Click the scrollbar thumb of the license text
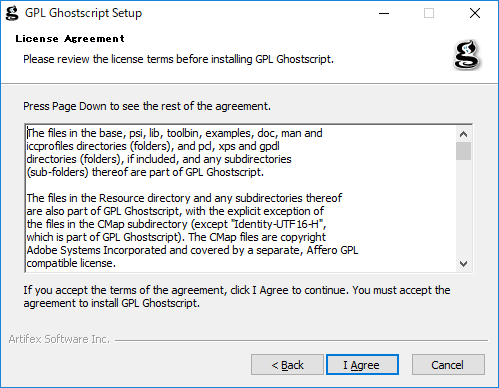499x388 pixels. [x=463, y=151]
